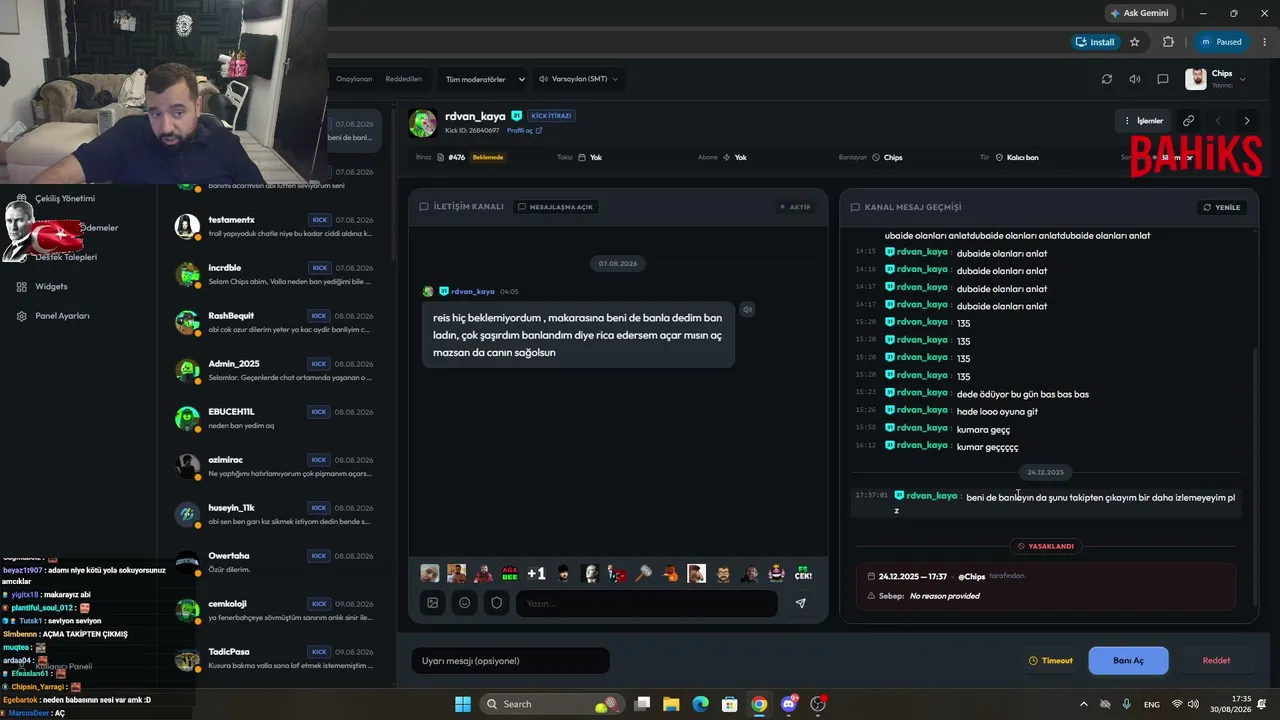The image size is (1280, 720).
Task: Open browser extensions puzzle icon
Action: click(1168, 42)
